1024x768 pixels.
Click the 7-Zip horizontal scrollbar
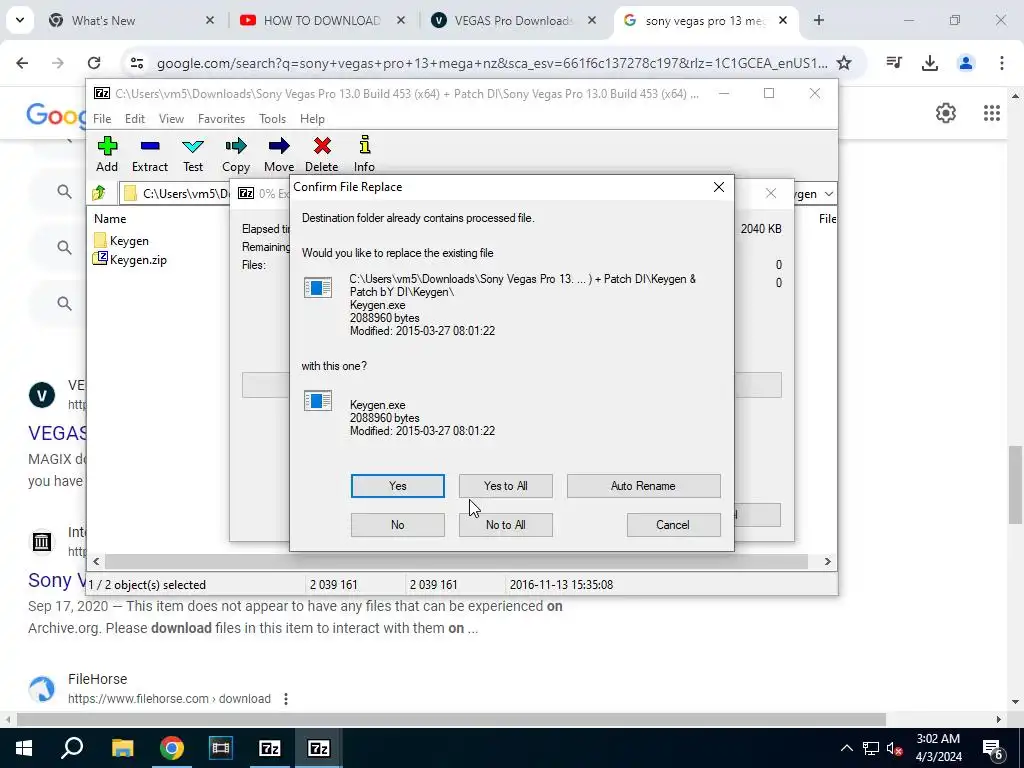[456, 562]
